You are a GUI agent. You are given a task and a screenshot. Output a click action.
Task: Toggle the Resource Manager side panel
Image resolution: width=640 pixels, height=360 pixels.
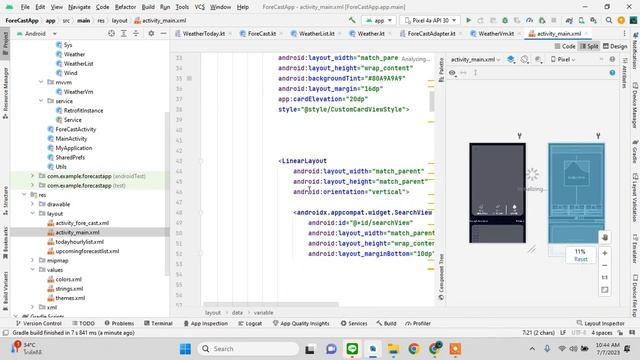click(5, 93)
